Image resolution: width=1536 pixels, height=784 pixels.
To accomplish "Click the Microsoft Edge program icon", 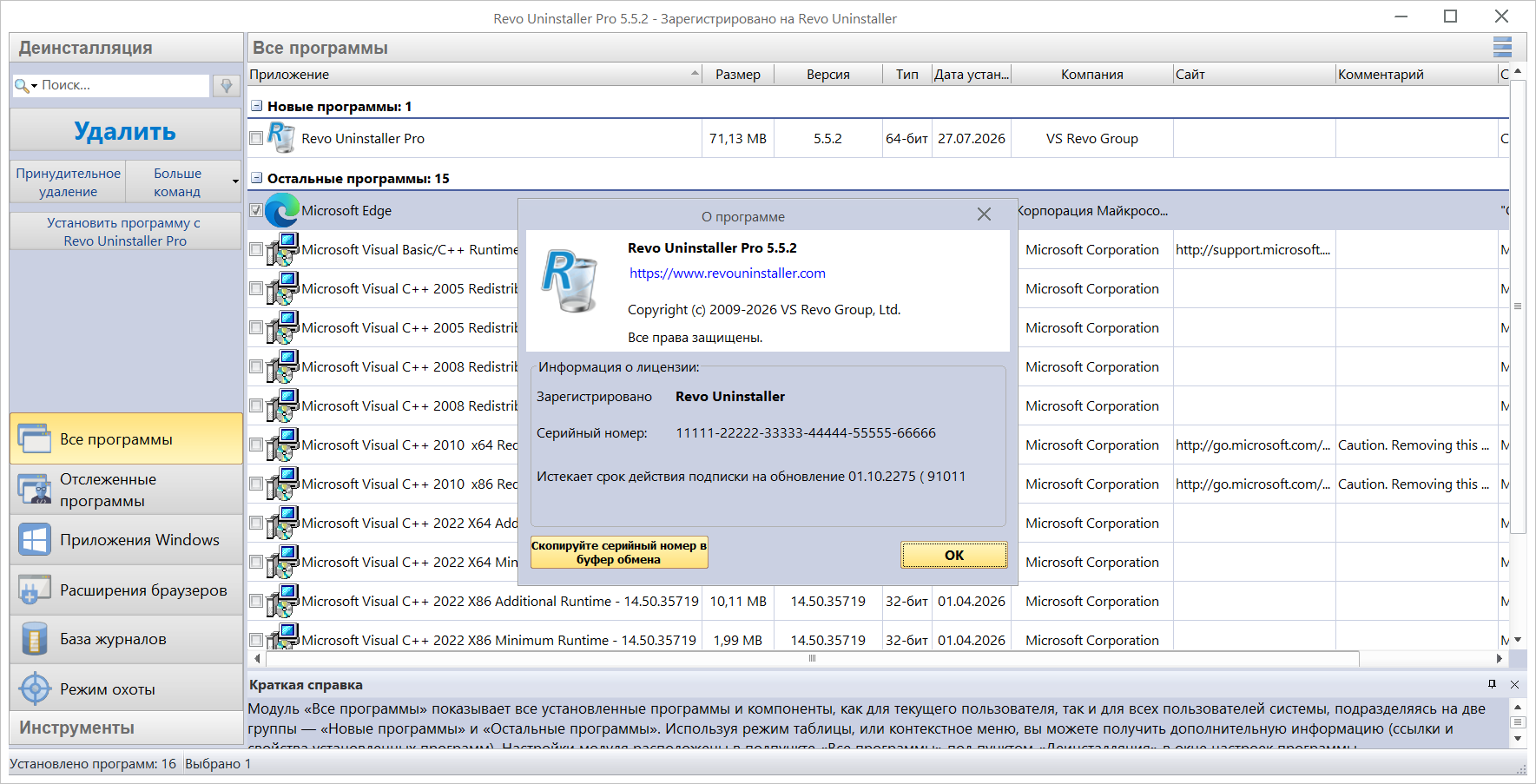I will tap(282, 210).
